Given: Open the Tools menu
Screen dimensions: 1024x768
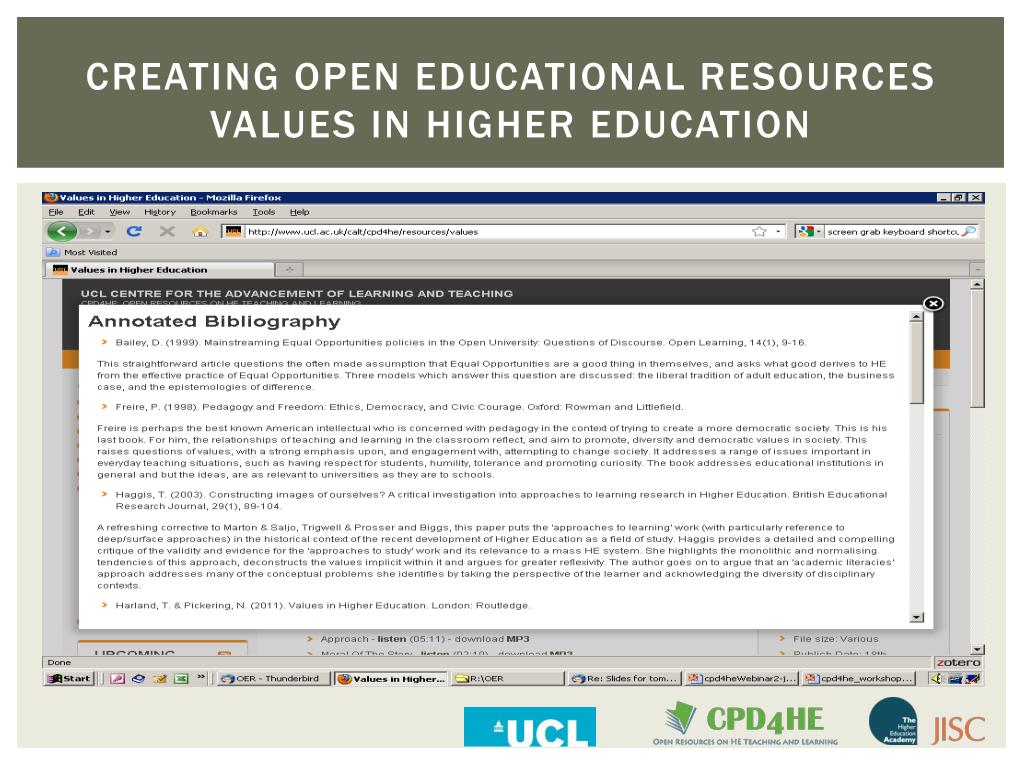Looking at the screenshot, I should [264, 212].
